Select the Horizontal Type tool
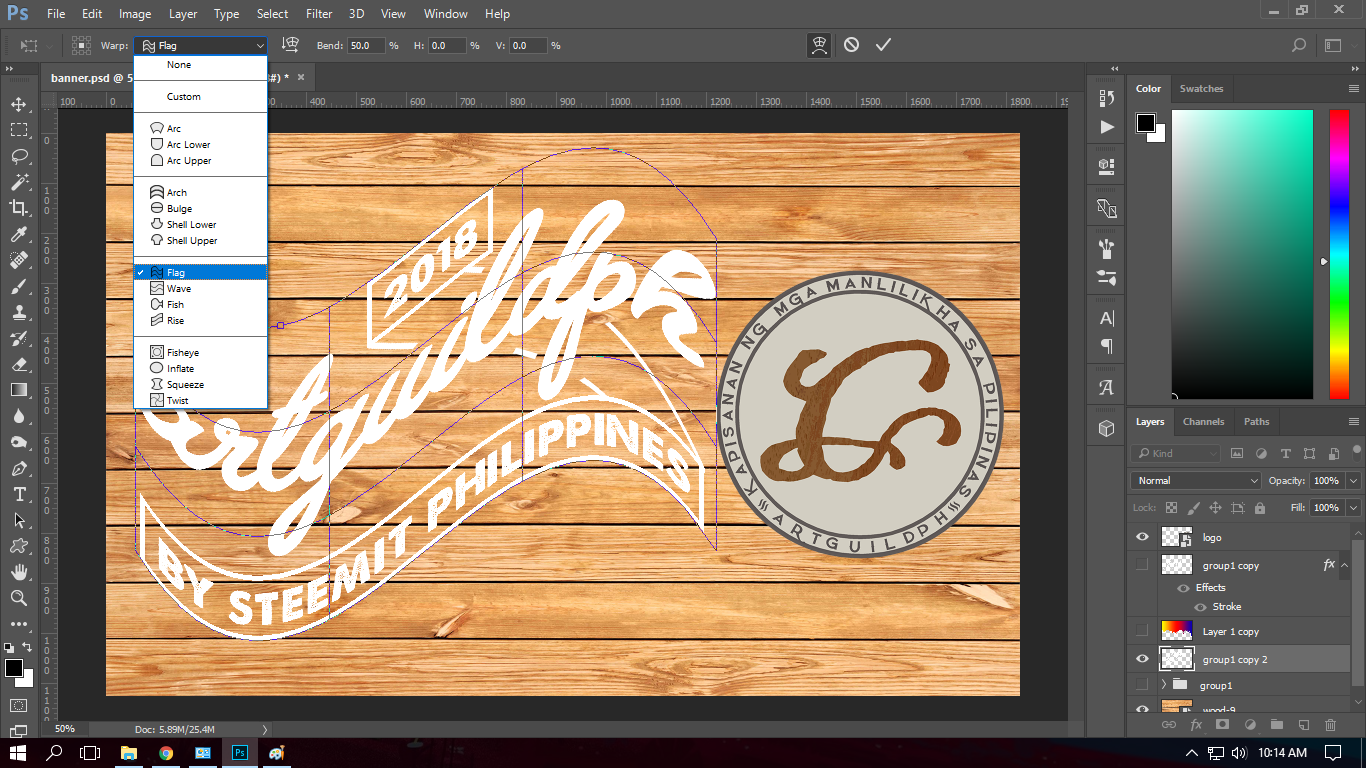The height and width of the screenshot is (768, 1366). [19, 494]
